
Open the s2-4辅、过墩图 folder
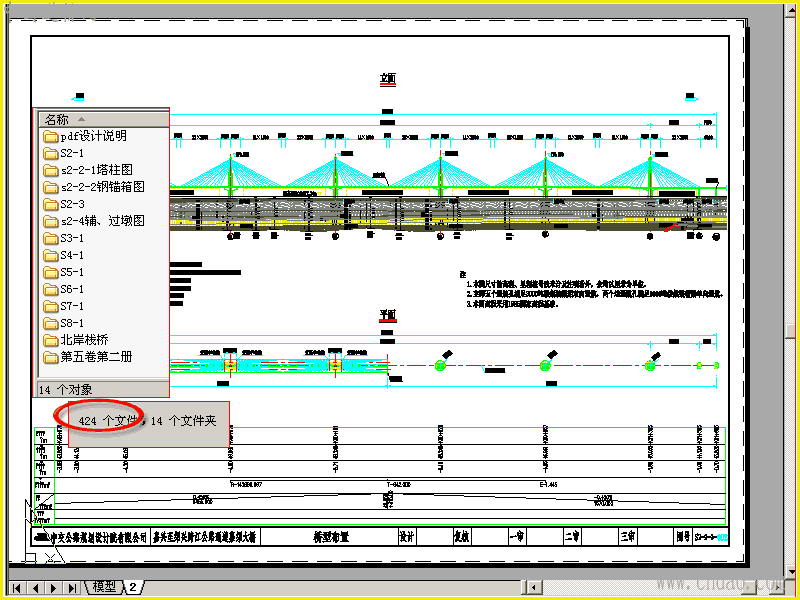[94, 221]
